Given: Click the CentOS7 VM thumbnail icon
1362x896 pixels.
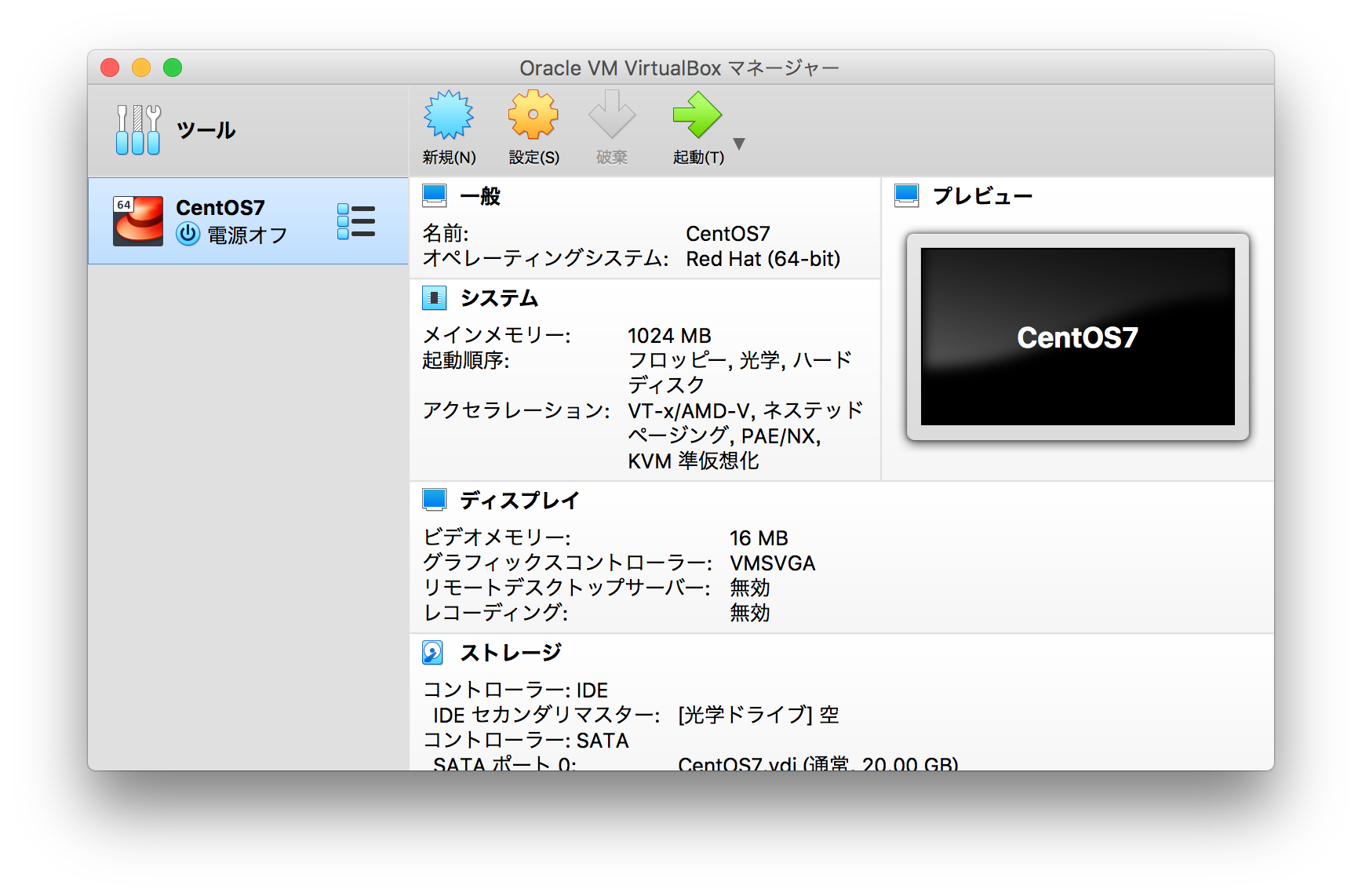Looking at the screenshot, I should pyautogui.click(x=137, y=220).
